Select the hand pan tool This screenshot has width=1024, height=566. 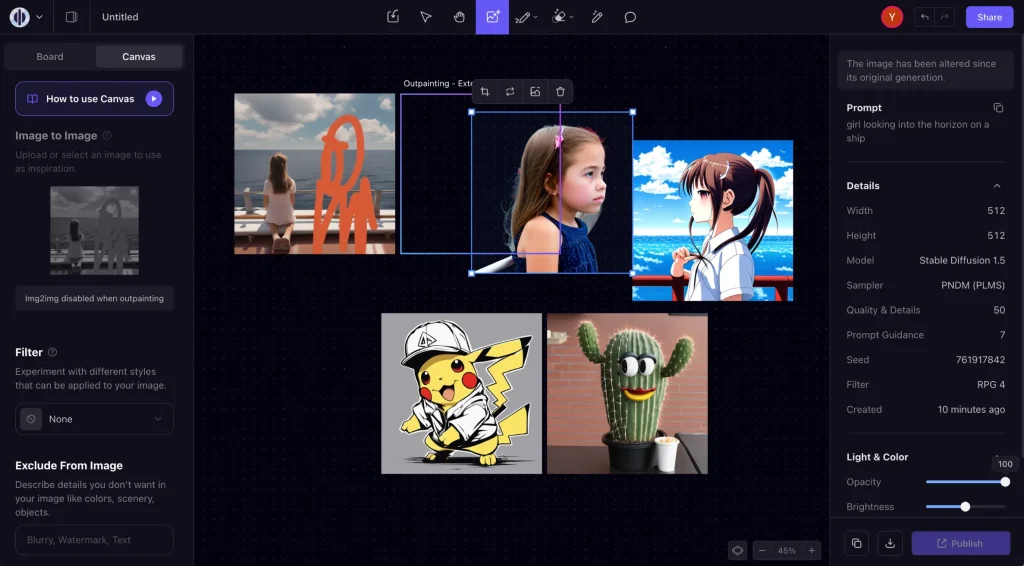(459, 17)
